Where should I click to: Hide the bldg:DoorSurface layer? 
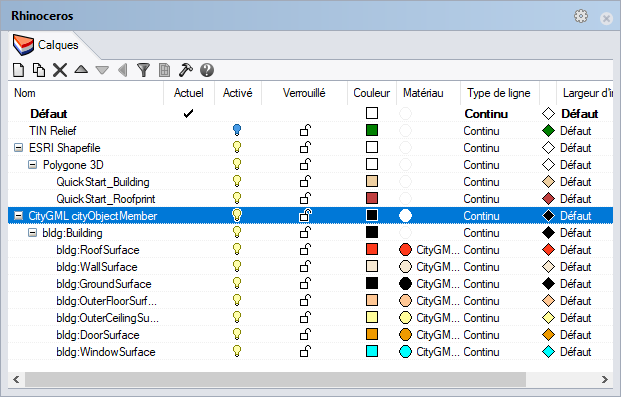coord(237,334)
